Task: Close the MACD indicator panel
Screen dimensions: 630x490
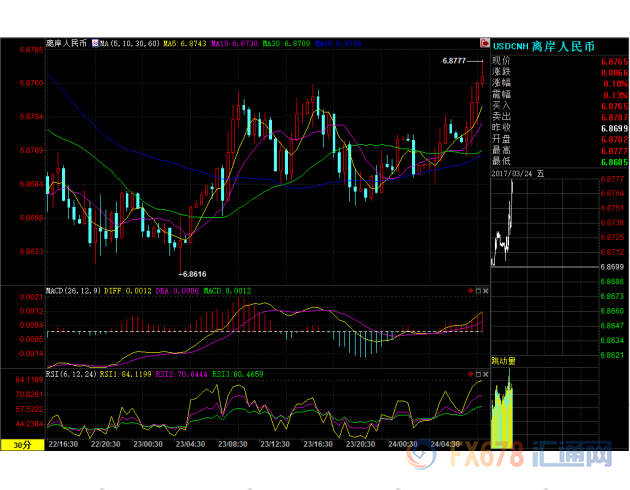Action: (485, 291)
